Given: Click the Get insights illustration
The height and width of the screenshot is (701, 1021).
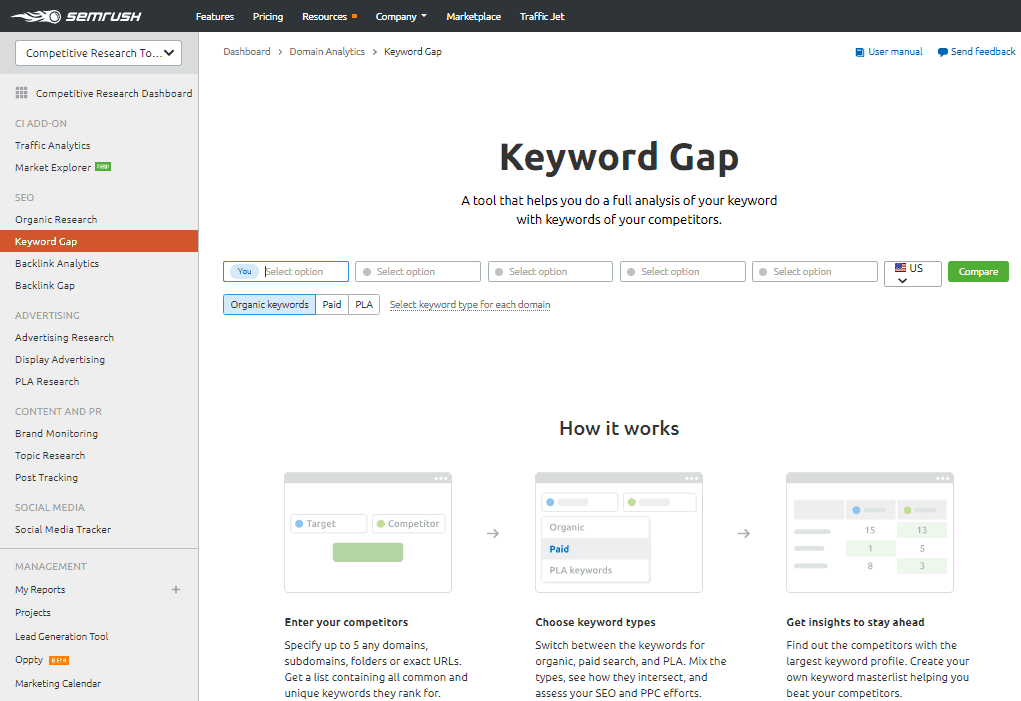Looking at the screenshot, I should click(870, 532).
